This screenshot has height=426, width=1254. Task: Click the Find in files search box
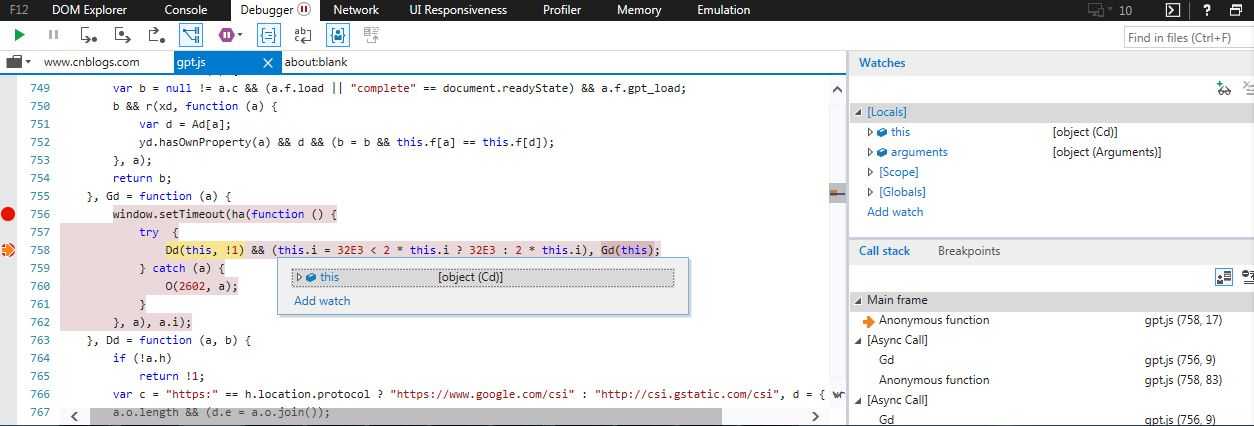1187,37
